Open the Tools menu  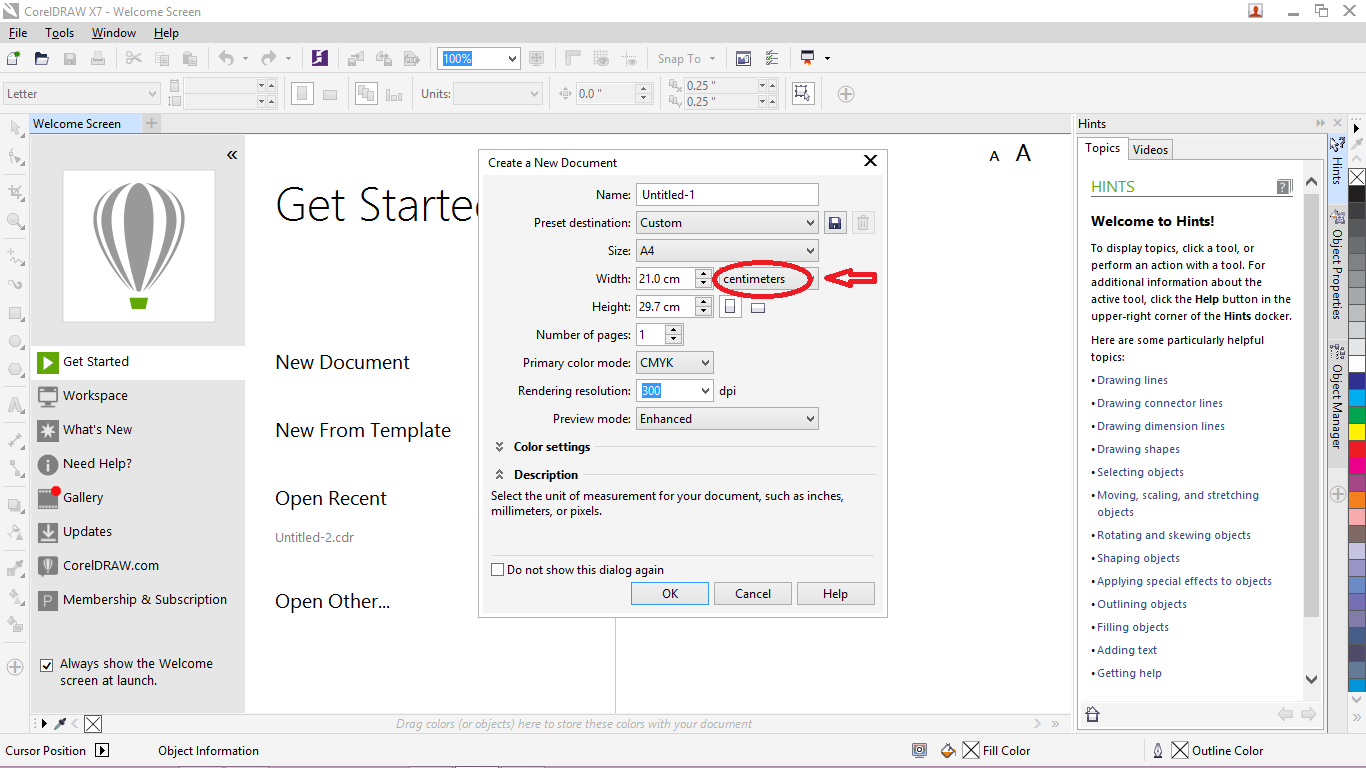tap(59, 32)
